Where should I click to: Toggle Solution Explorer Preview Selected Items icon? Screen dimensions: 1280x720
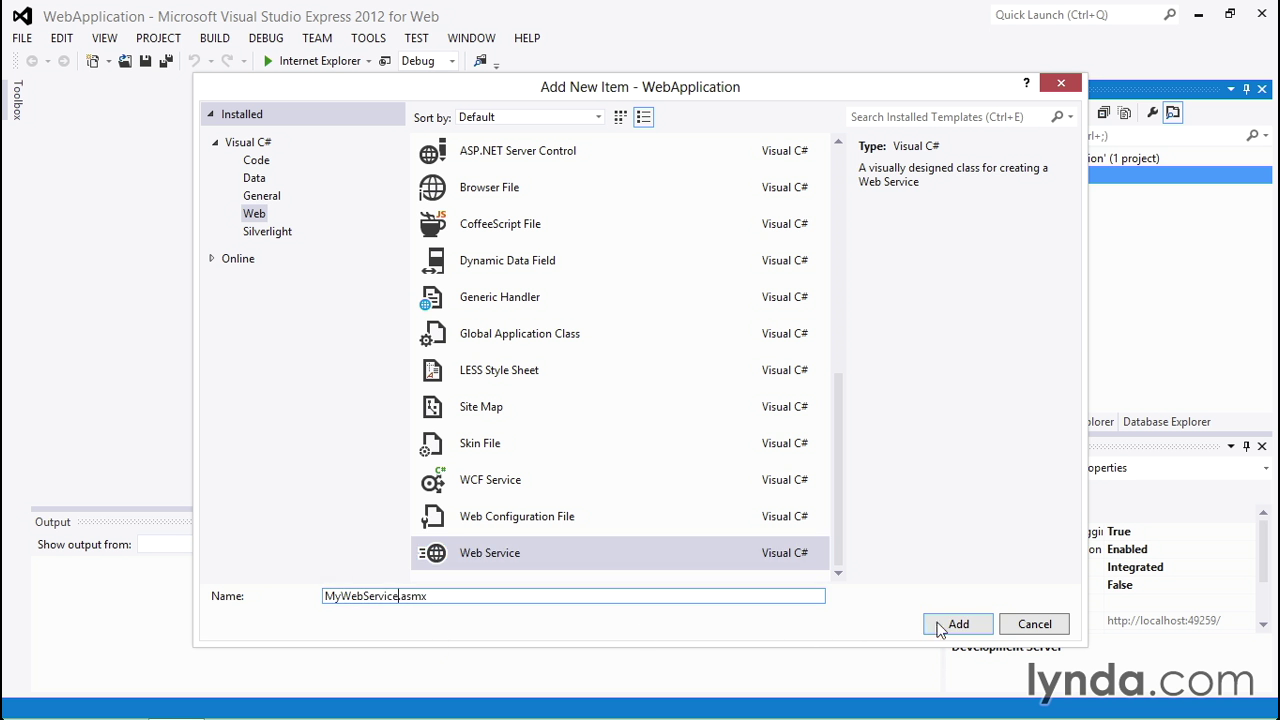pos(1173,113)
